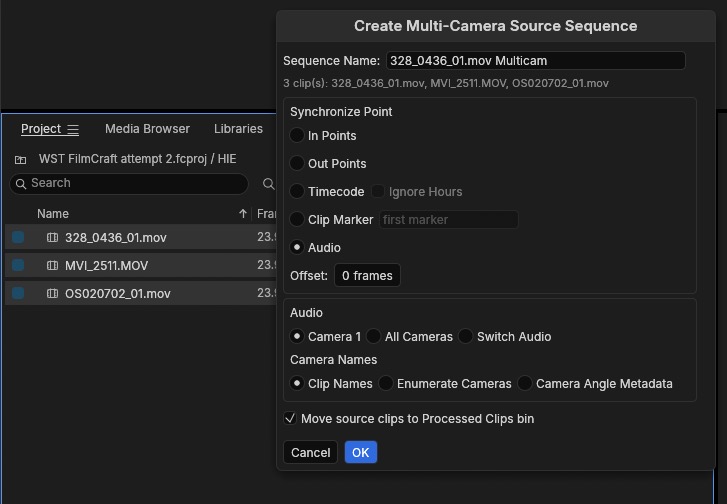
Task: Click the bin folder navigate-up icon
Action: 20,159
